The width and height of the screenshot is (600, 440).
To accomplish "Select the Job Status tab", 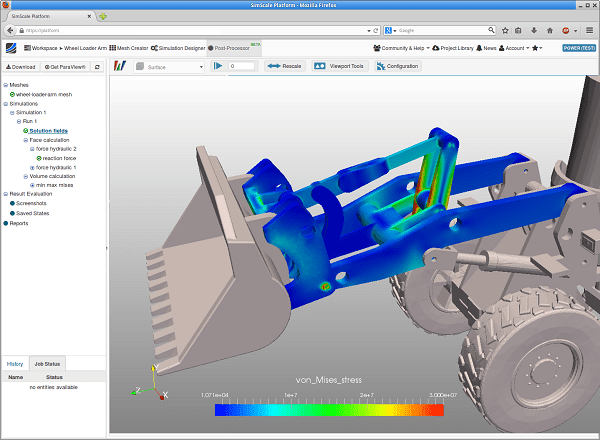I will tap(47, 364).
